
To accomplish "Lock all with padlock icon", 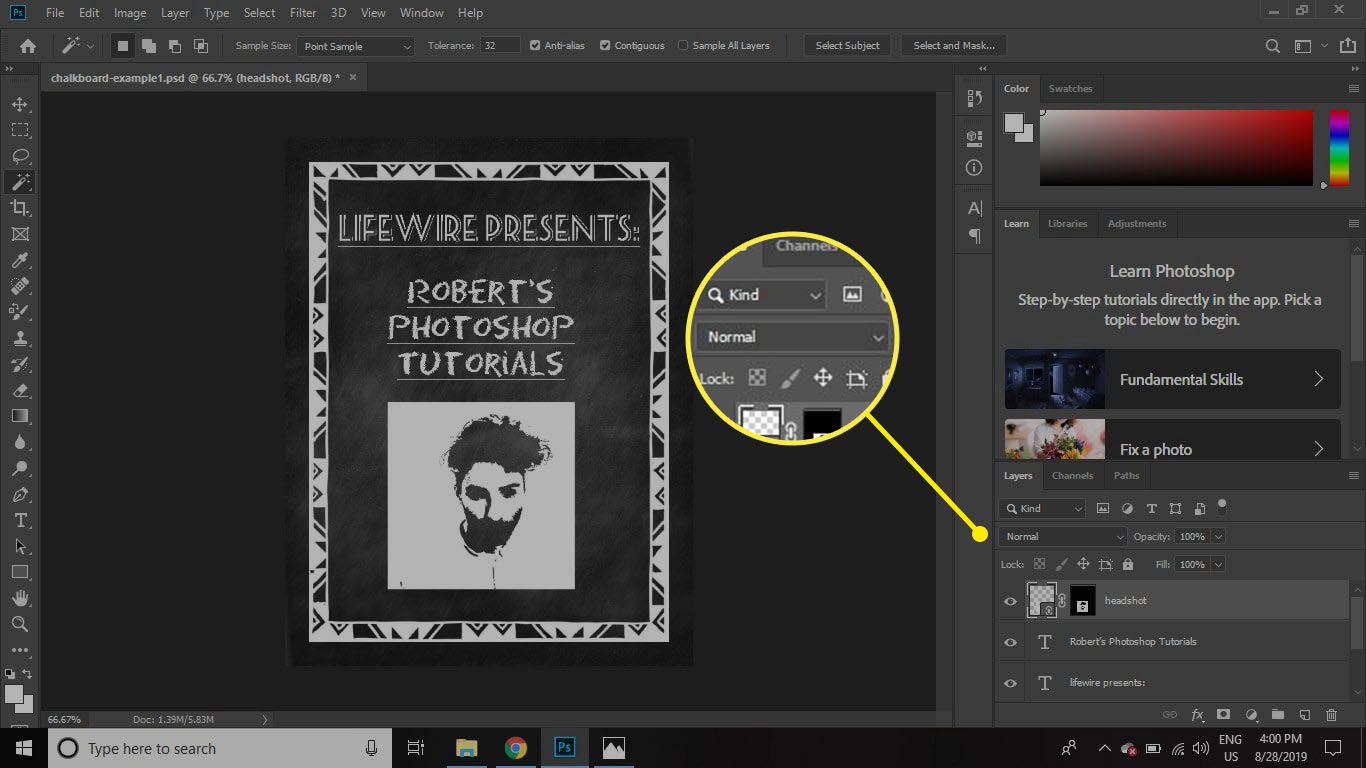I will click(1128, 564).
